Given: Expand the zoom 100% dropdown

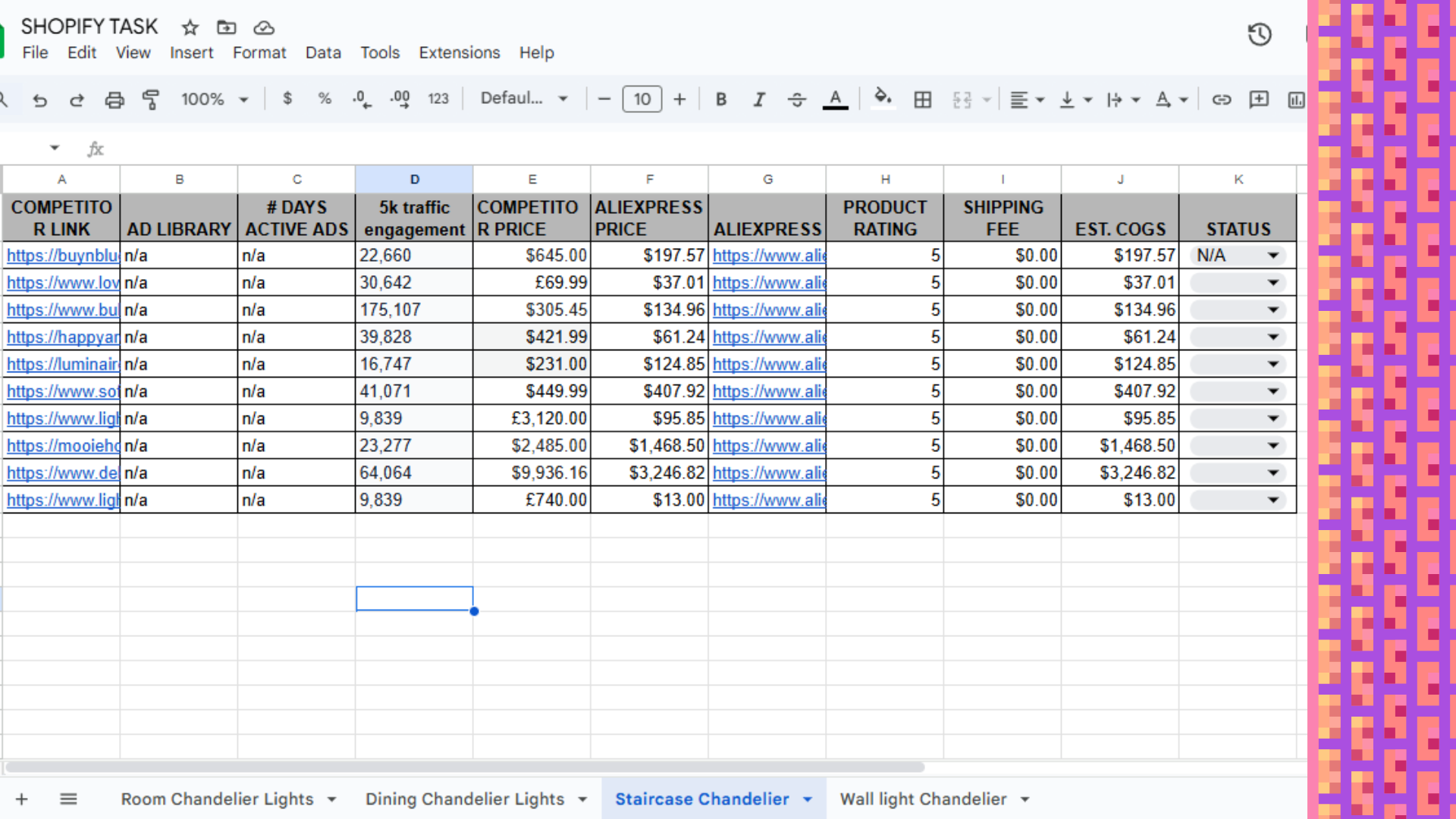Looking at the screenshot, I should pos(215,99).
